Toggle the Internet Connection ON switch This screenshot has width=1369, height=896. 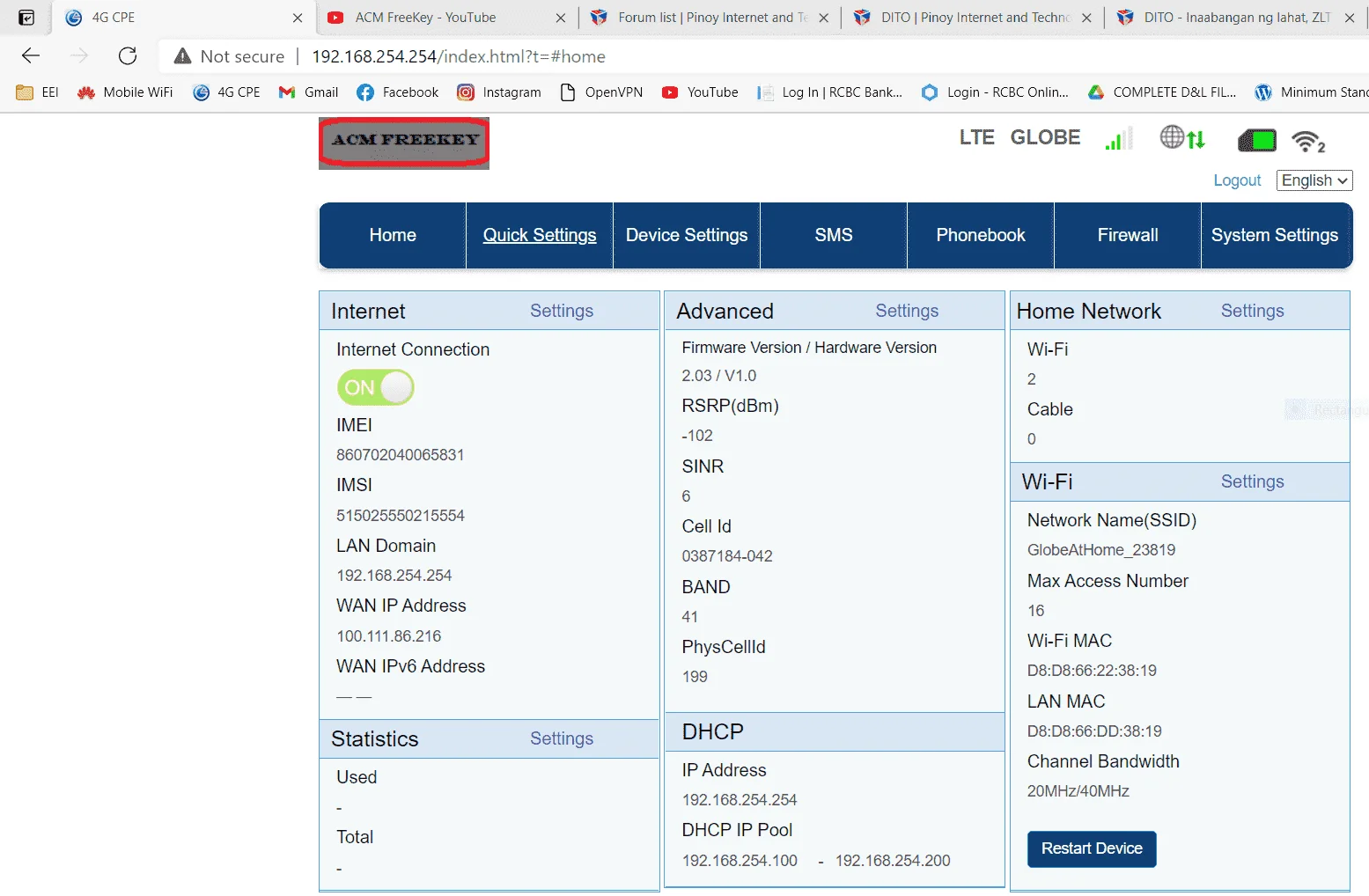click(376, 387)
